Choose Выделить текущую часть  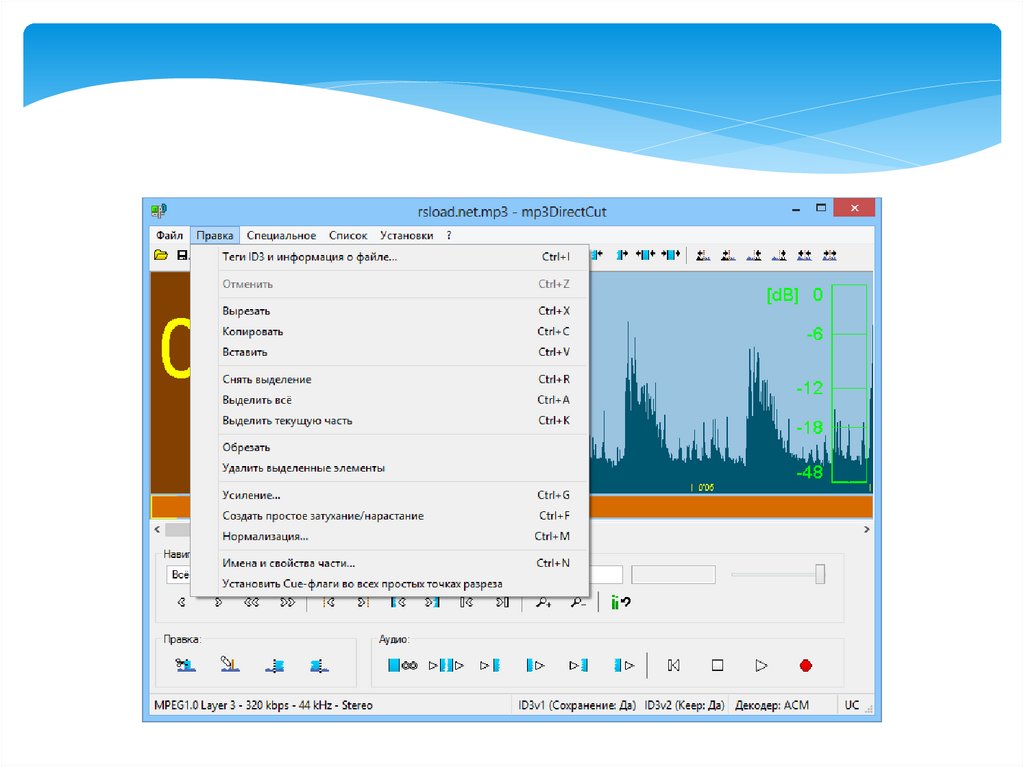[391, 421]
